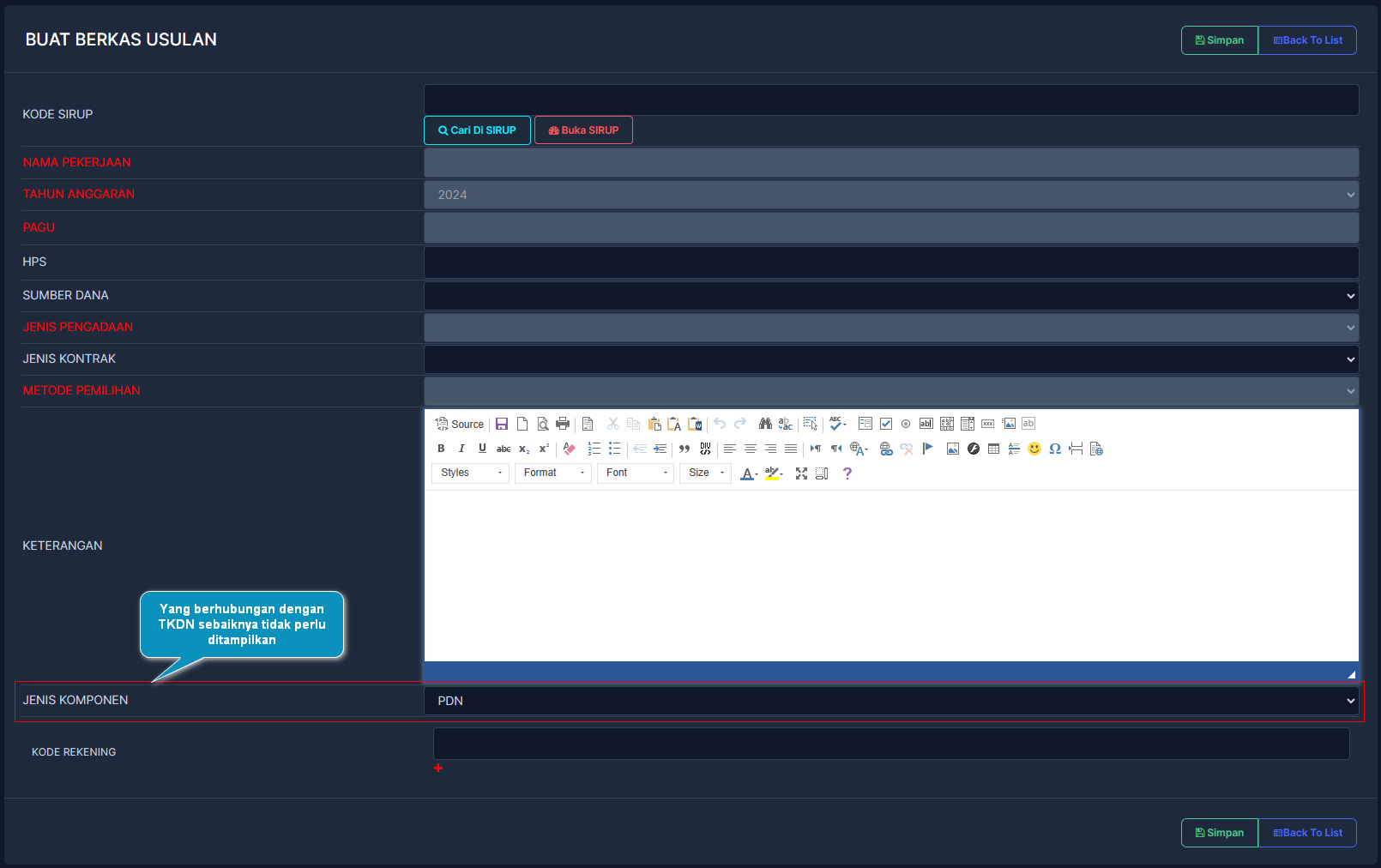Center-align text in the editor
The image size is (1381, 868).
click(751, 449)
